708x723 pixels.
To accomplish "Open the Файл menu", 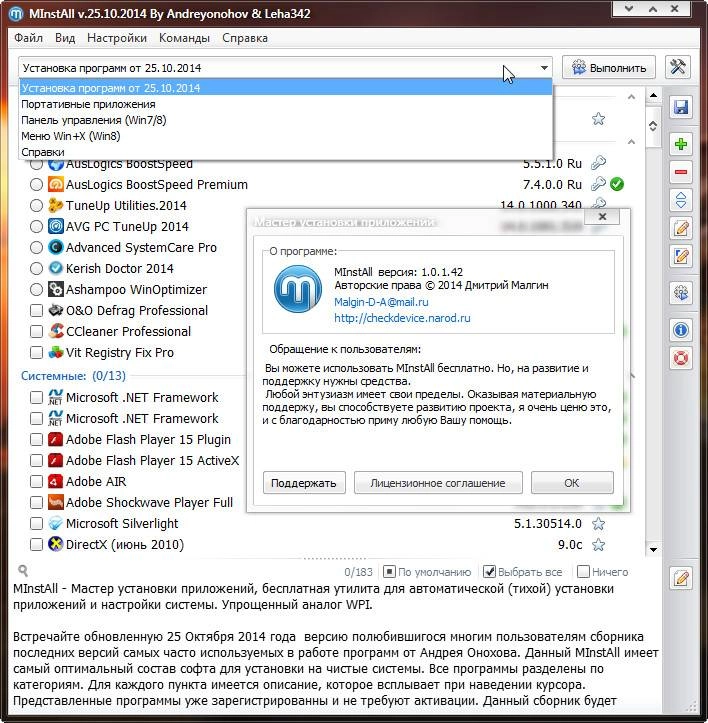I will point(28,38).
